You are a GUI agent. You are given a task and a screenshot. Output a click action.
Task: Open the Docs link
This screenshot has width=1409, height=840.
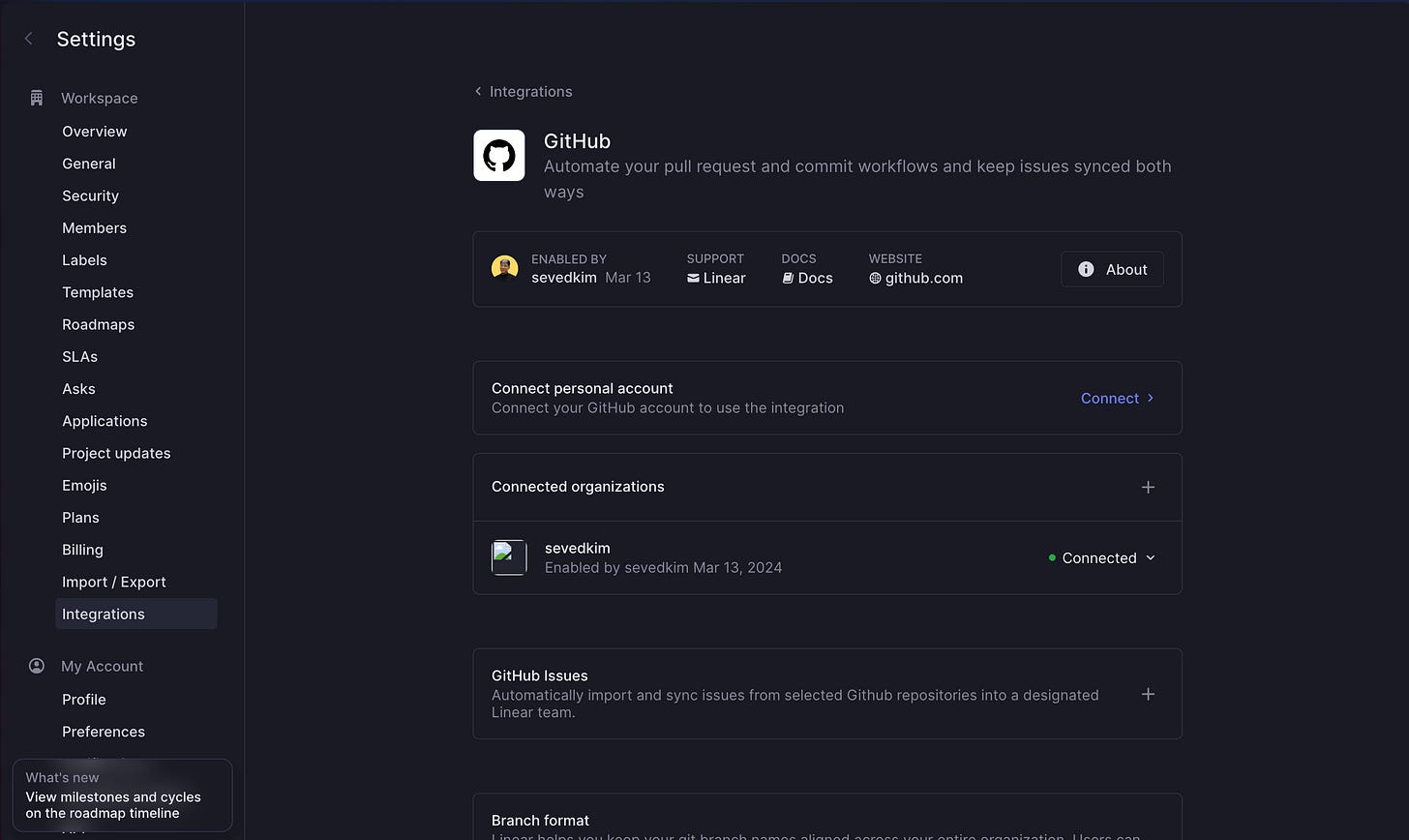[x=807, y=278]
